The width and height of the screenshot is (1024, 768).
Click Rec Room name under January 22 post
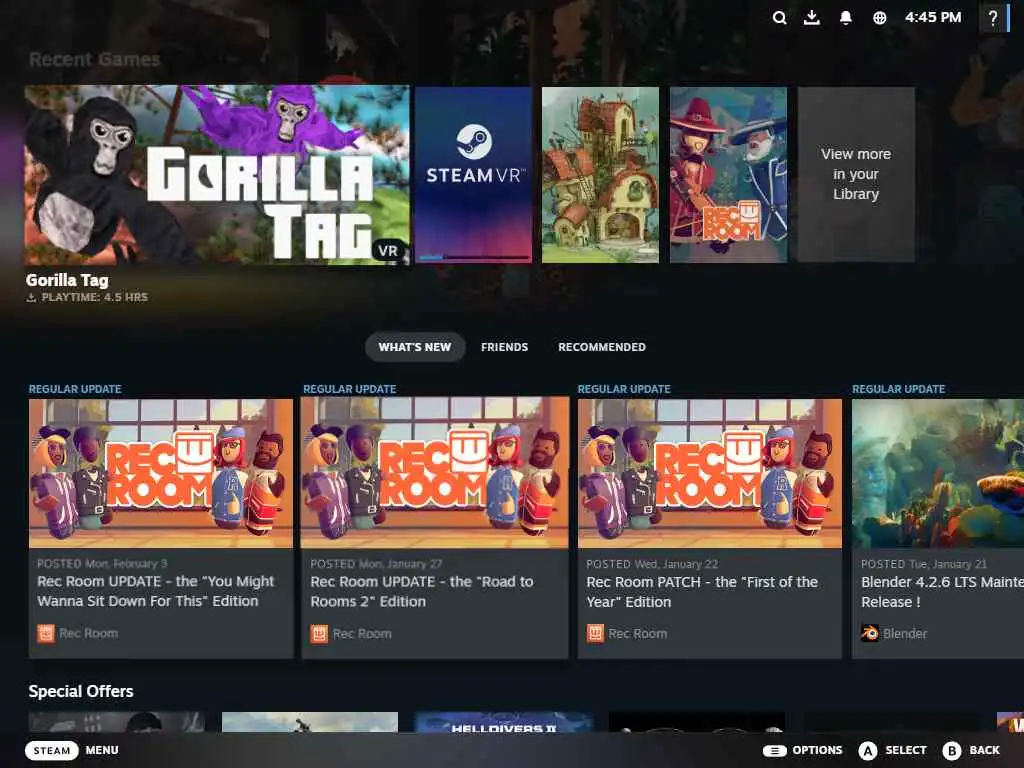637,633
